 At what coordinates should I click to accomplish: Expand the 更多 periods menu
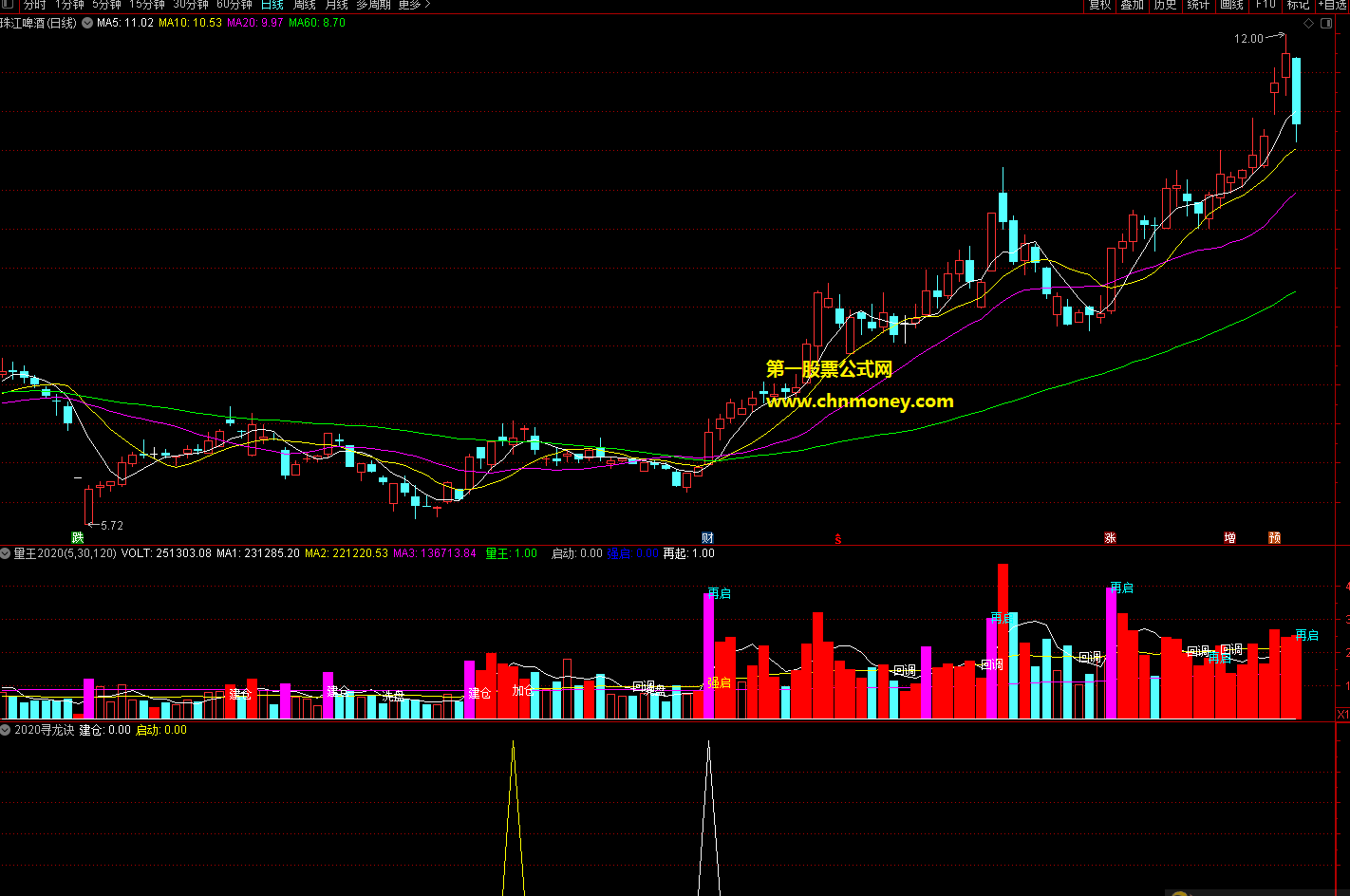point(412,5)
